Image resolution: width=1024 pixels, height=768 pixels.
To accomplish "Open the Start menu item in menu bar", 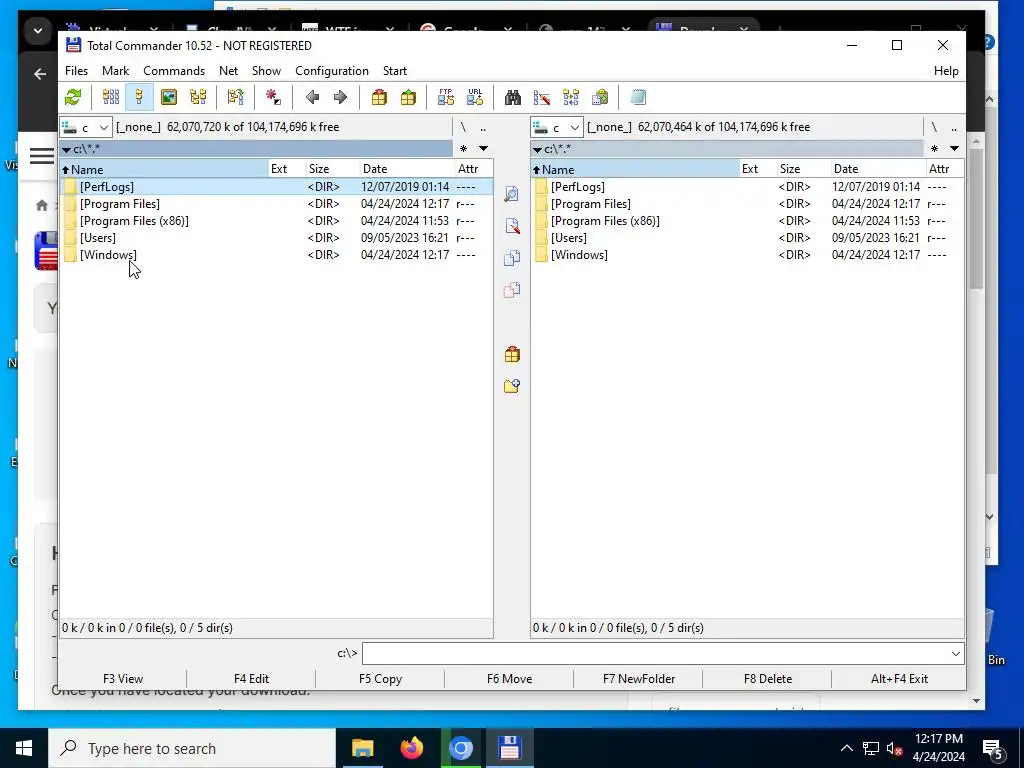I will coord(394,71).
